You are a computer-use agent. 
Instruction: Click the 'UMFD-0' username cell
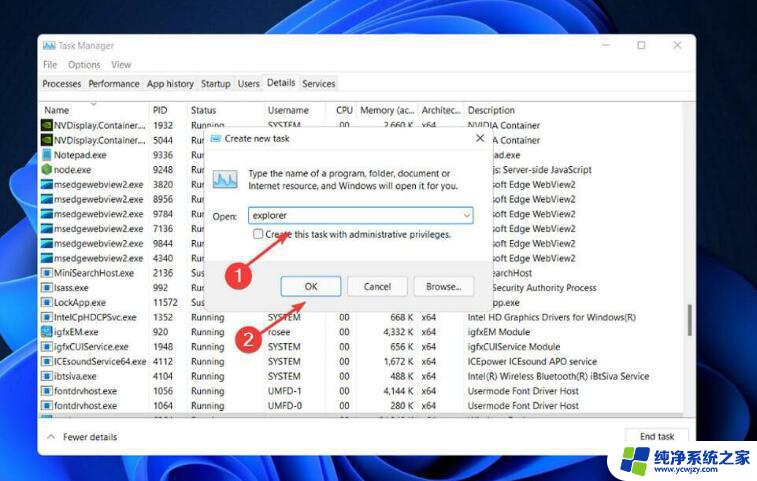point(285,406)
